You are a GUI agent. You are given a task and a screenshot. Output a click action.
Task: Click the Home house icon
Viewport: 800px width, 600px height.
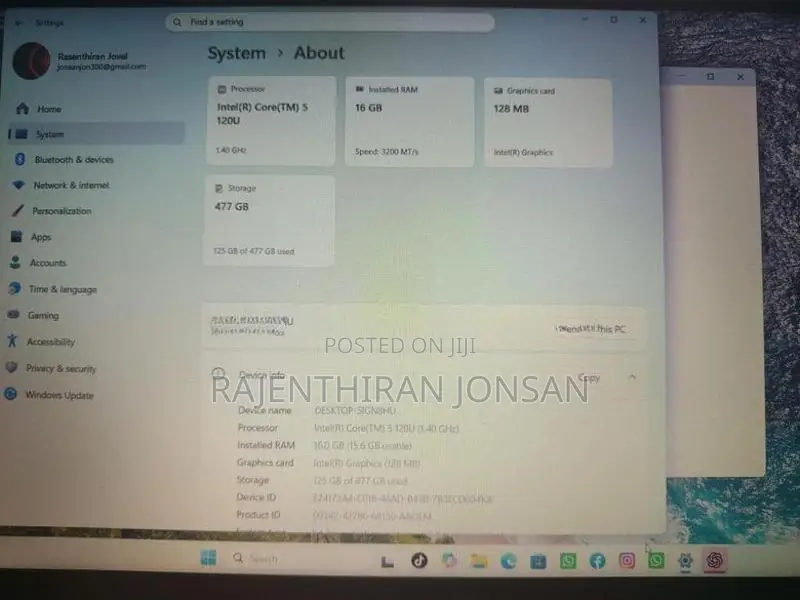(x=22, y=108)
